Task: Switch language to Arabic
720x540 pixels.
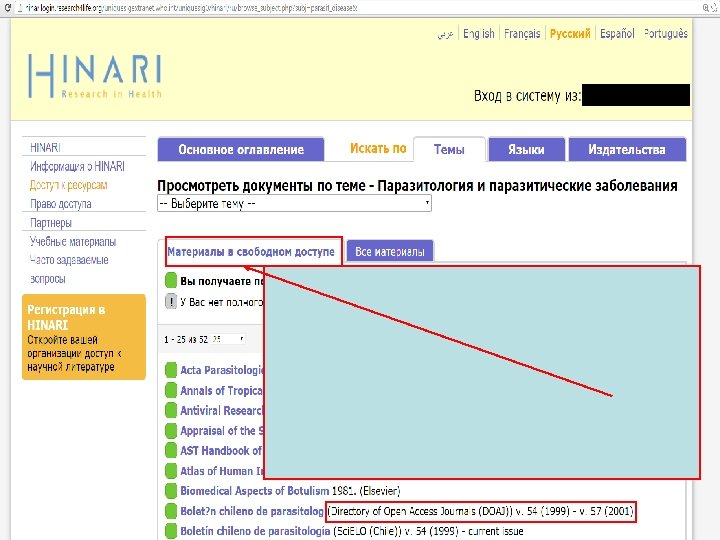Action: pyautogui.click(x=445, y=34)
